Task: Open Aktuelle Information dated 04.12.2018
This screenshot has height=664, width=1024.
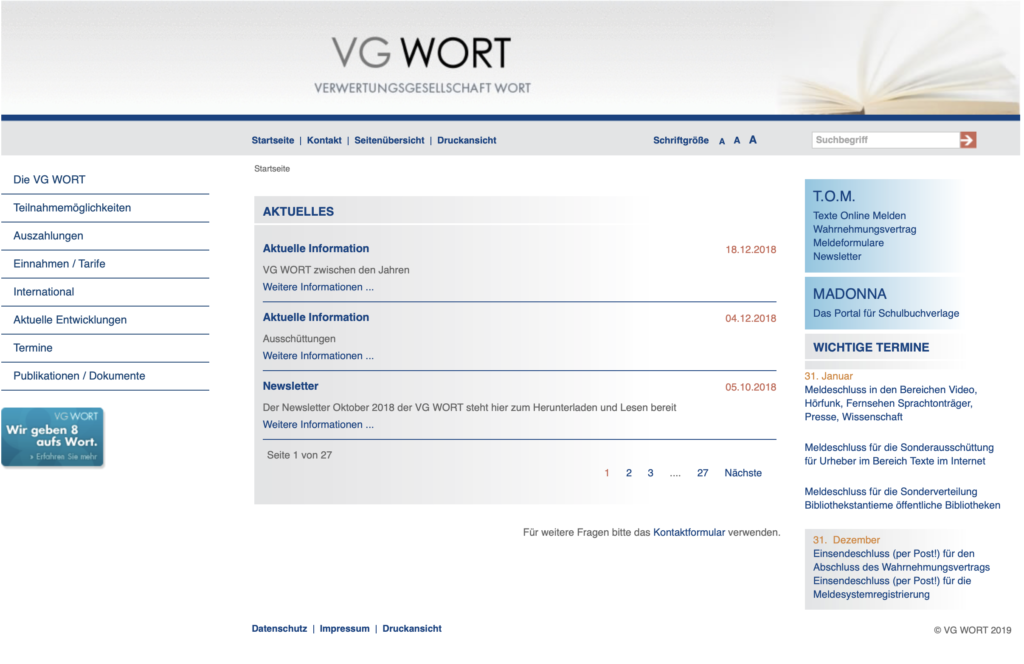Action: coord(316,317)
